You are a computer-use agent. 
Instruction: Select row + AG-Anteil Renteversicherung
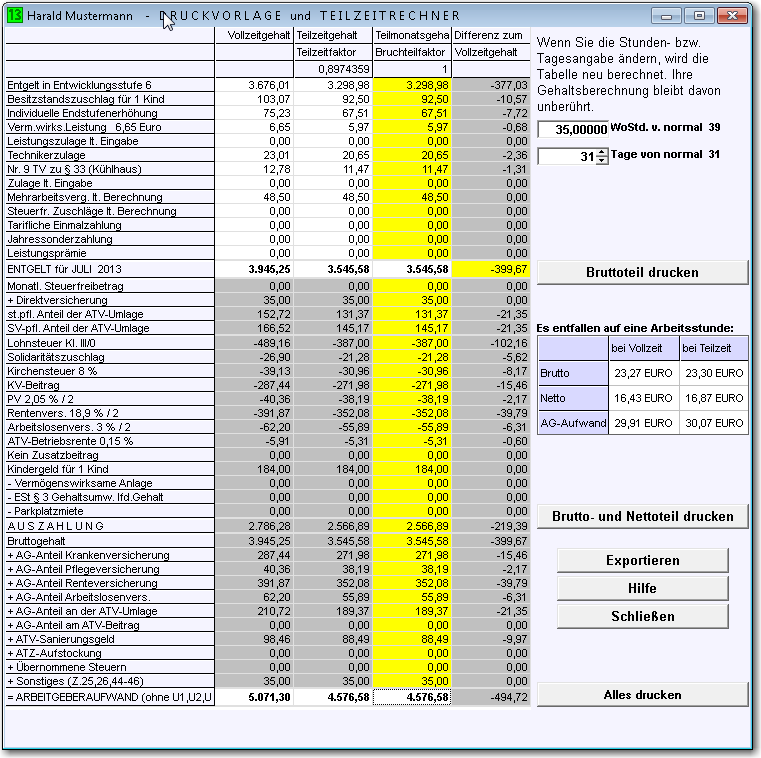[110, 583]
